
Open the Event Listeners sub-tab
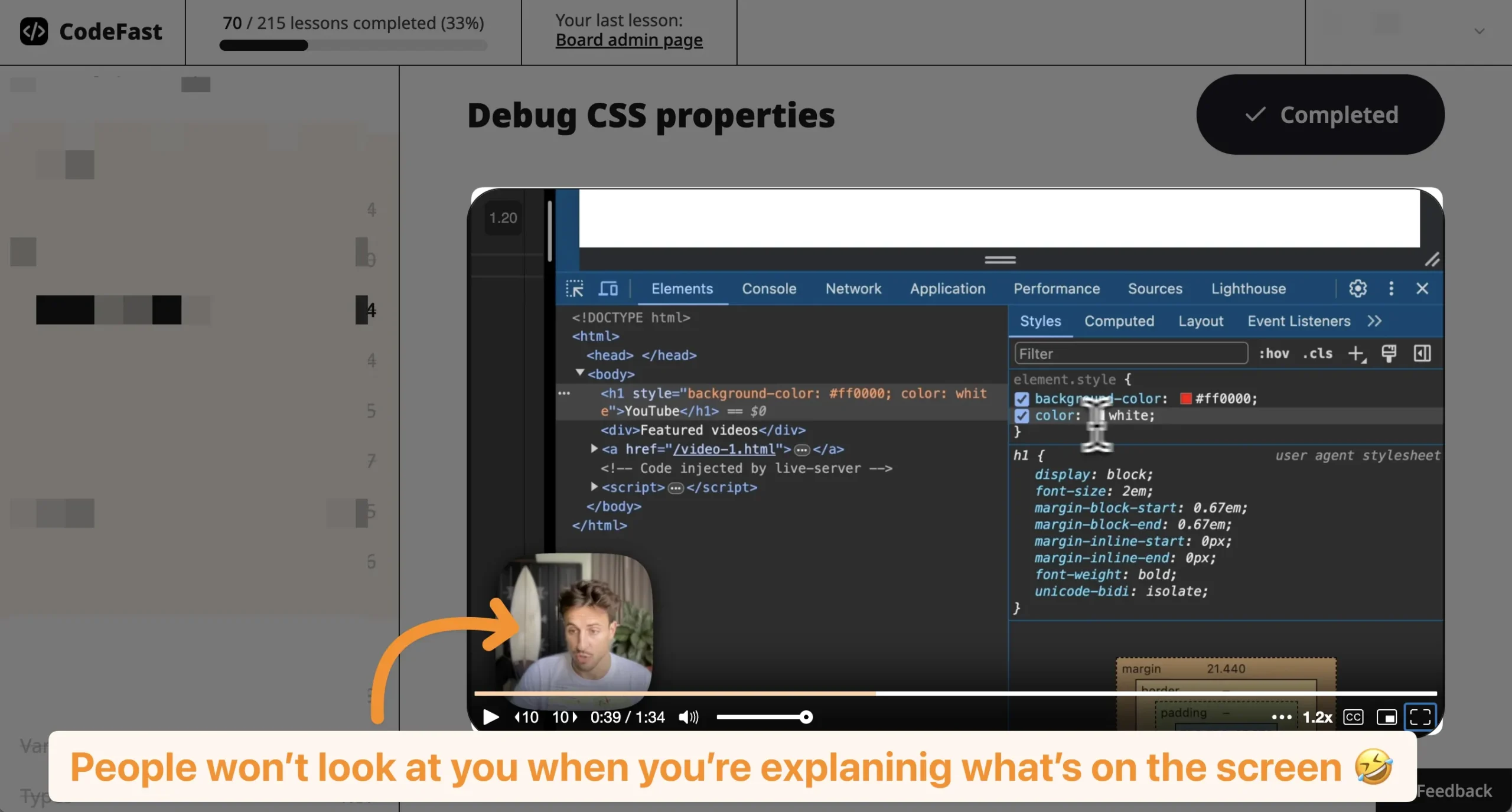[x=1299, y=321]
